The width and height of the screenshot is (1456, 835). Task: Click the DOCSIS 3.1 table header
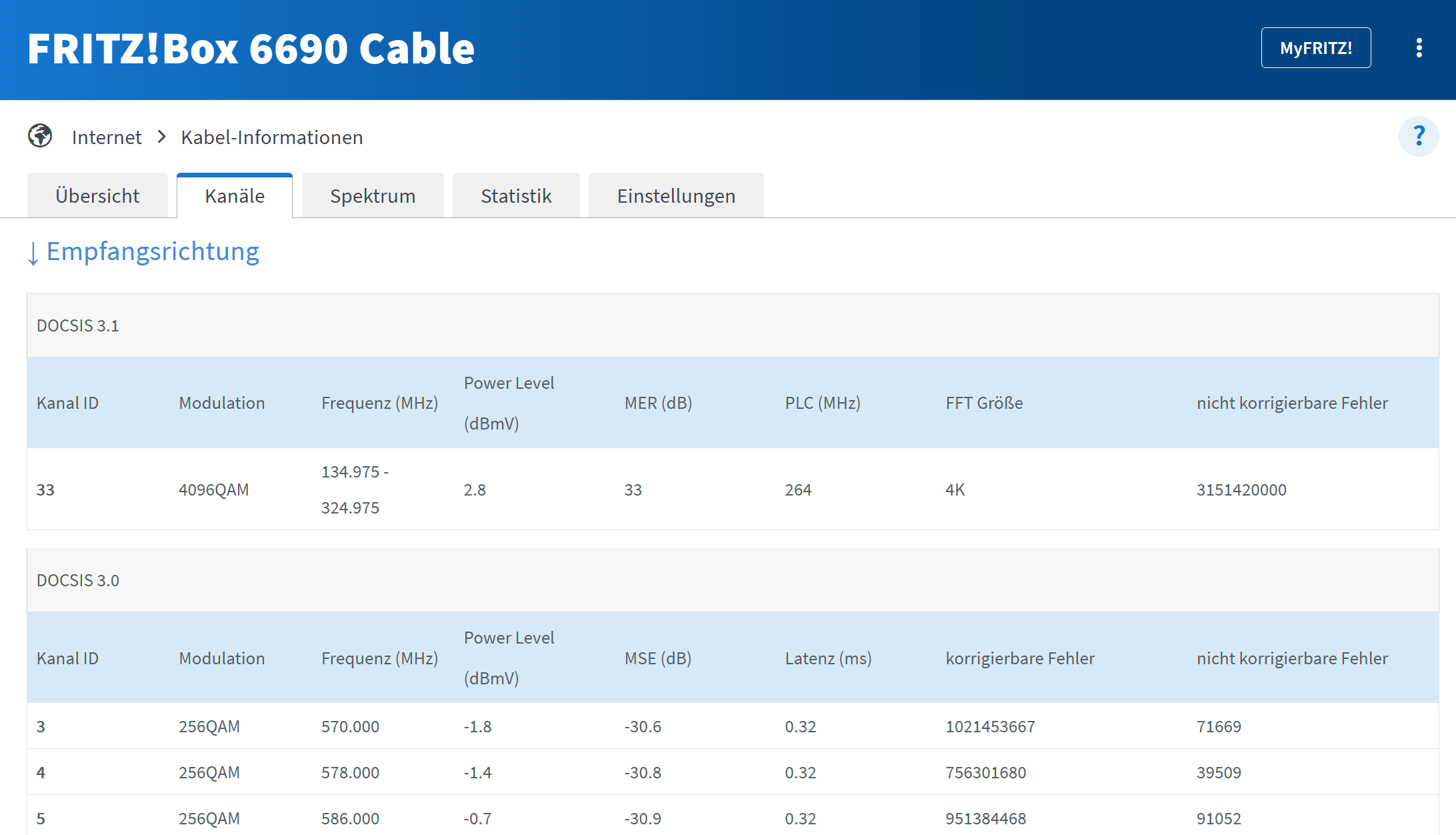coord(78,325)
